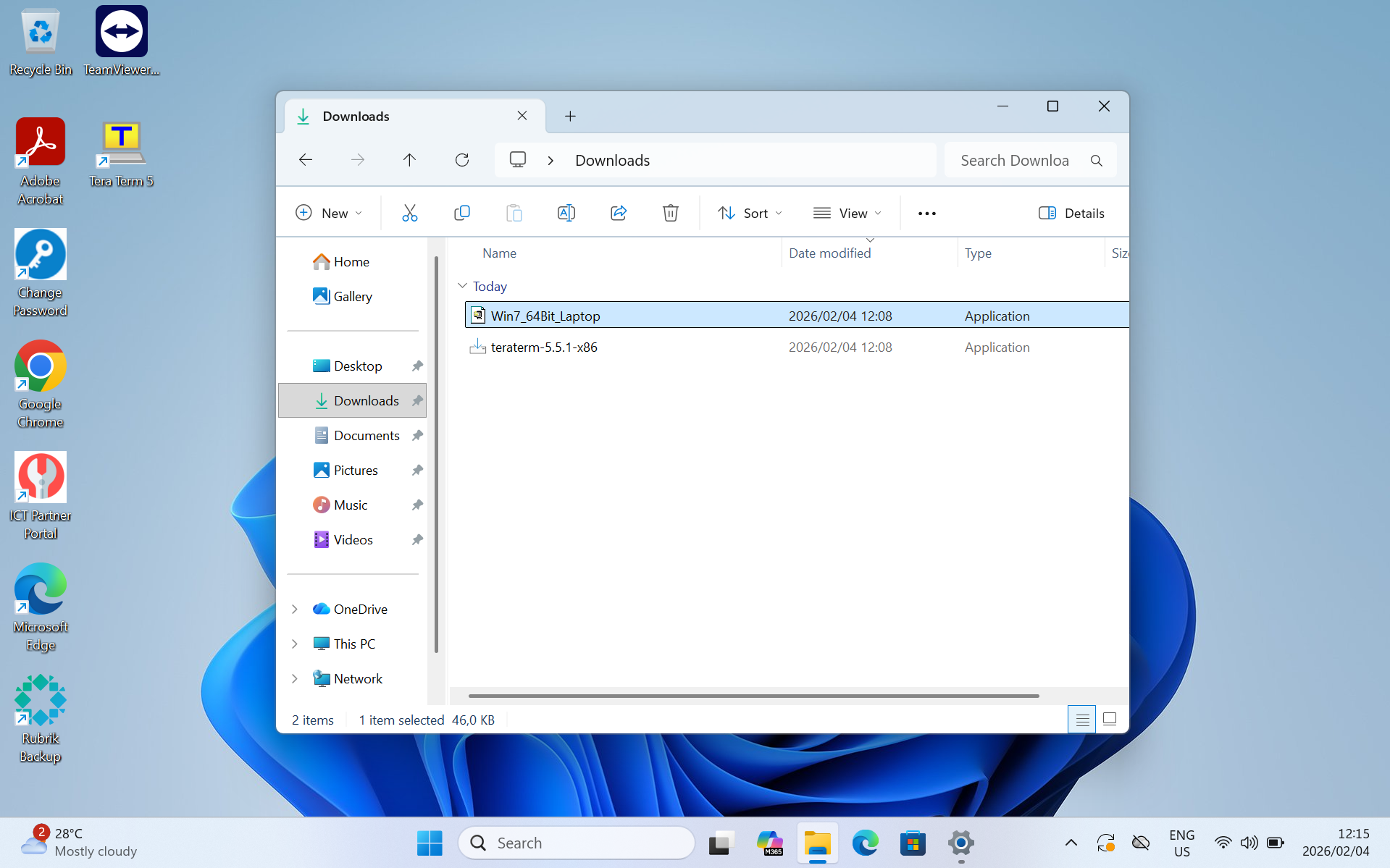This screenshot has width=1390, height=868.
Task: Click the Rename icon in toolbar
Action: [566, 213]
